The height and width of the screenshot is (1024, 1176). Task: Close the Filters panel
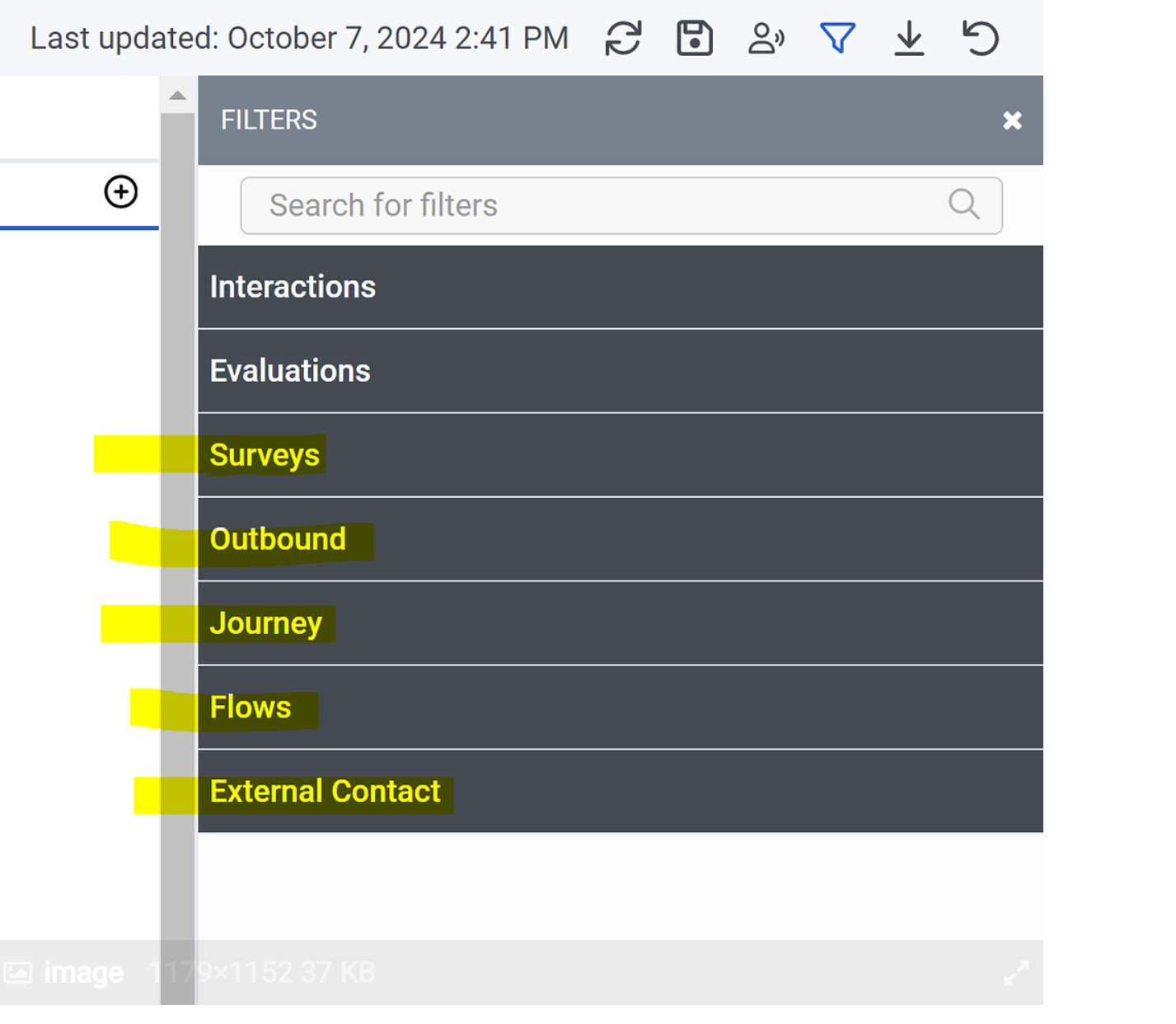pyautogui.click(x=1012, y=121)
